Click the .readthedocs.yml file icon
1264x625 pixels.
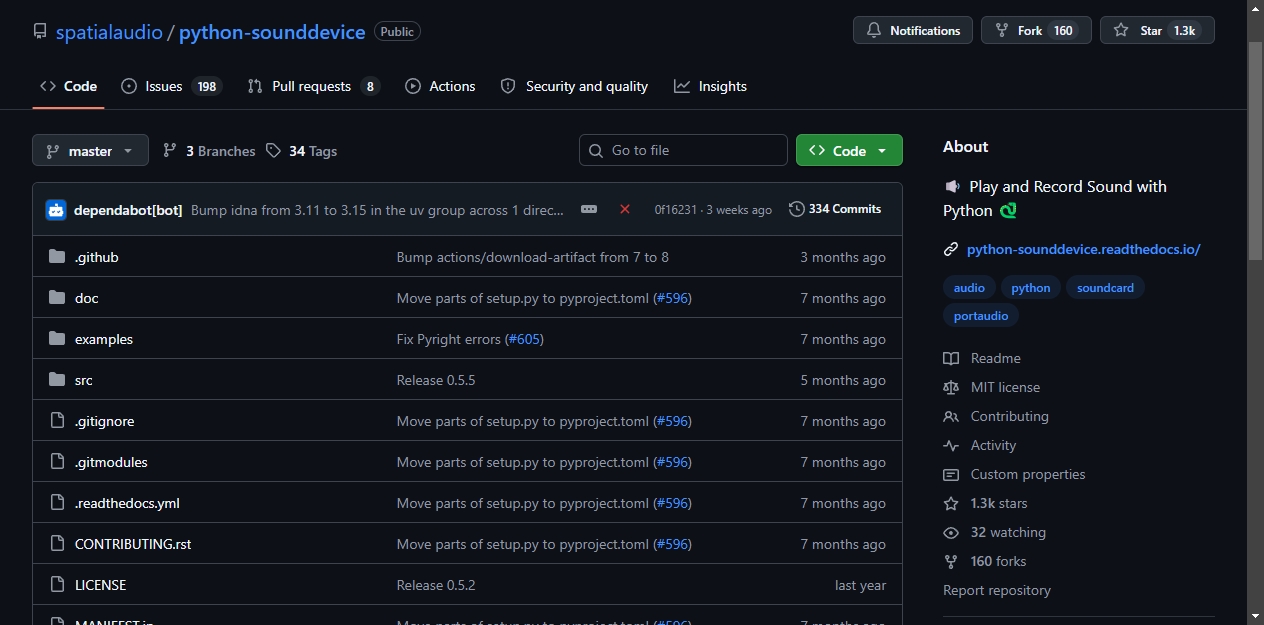[57, 503]
